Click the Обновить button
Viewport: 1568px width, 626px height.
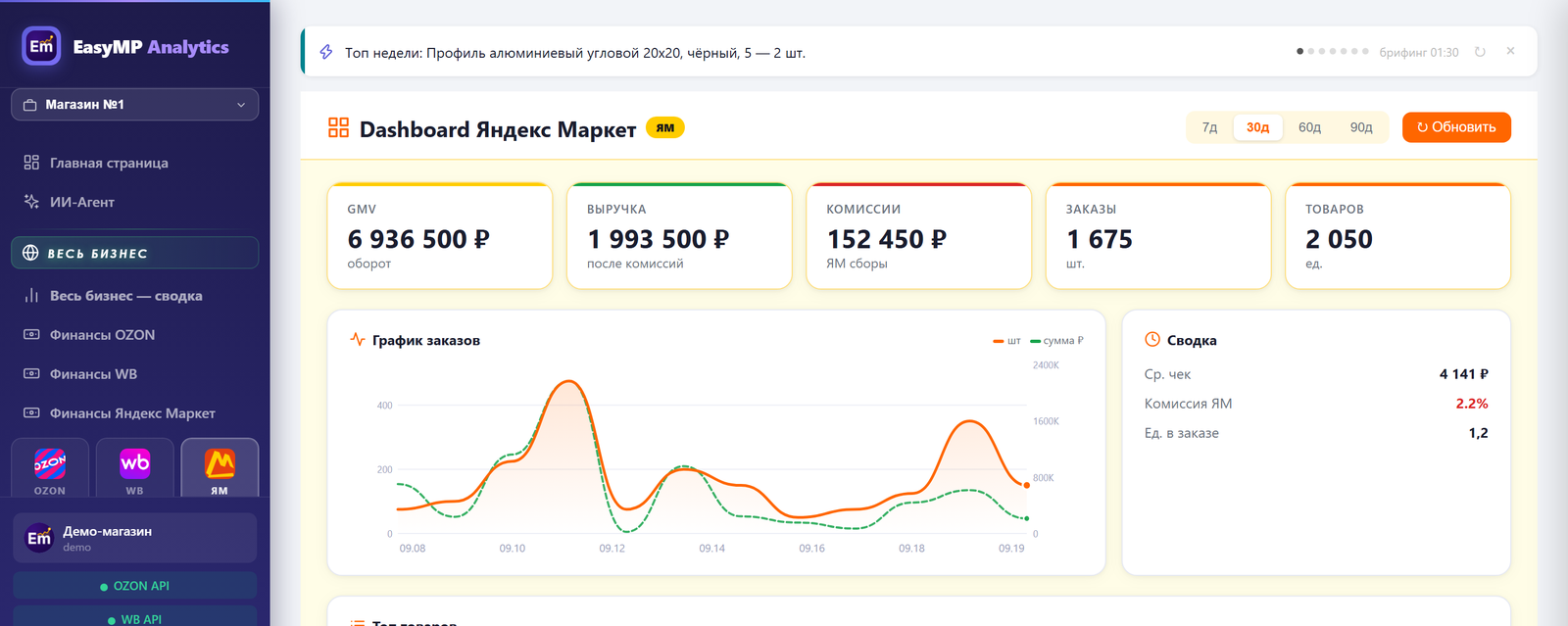tap(1456, 127)
